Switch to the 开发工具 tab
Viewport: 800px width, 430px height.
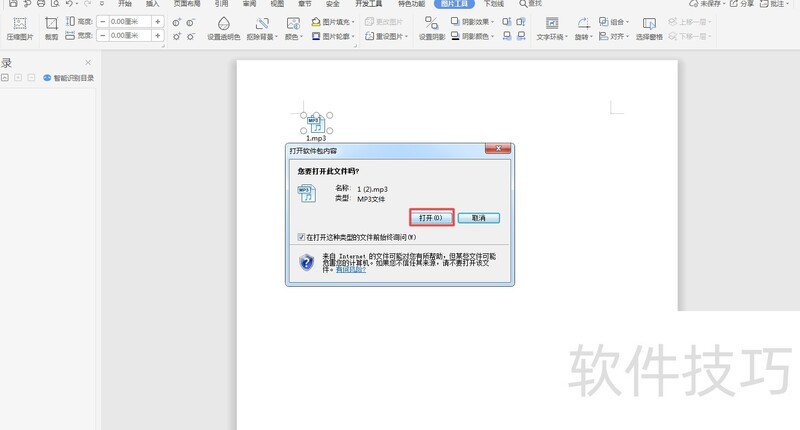click(x=368, y=4)
